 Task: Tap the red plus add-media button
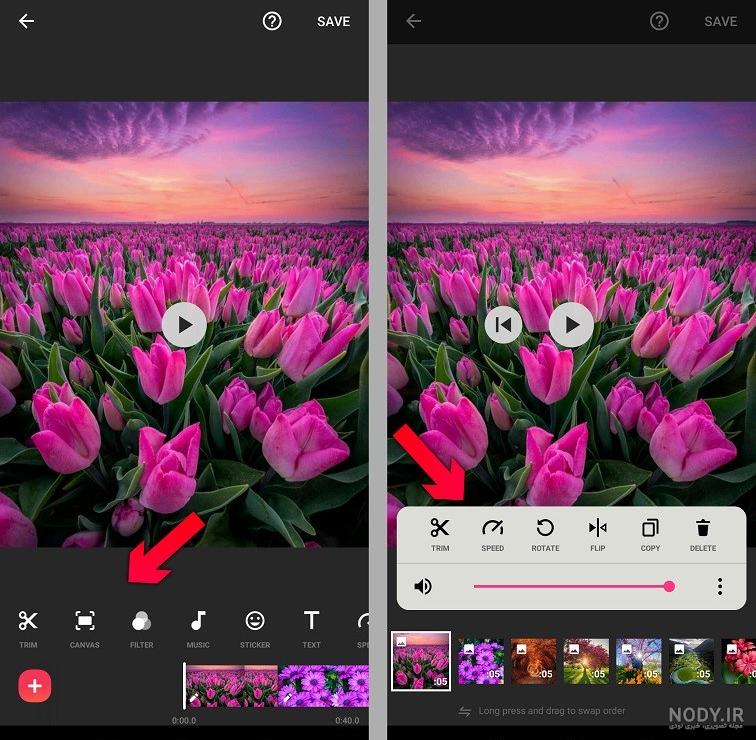click(x=35, y=686)
